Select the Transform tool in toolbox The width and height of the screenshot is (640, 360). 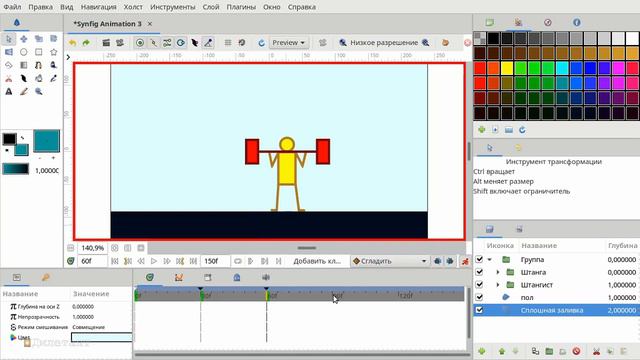coord(9,39)
